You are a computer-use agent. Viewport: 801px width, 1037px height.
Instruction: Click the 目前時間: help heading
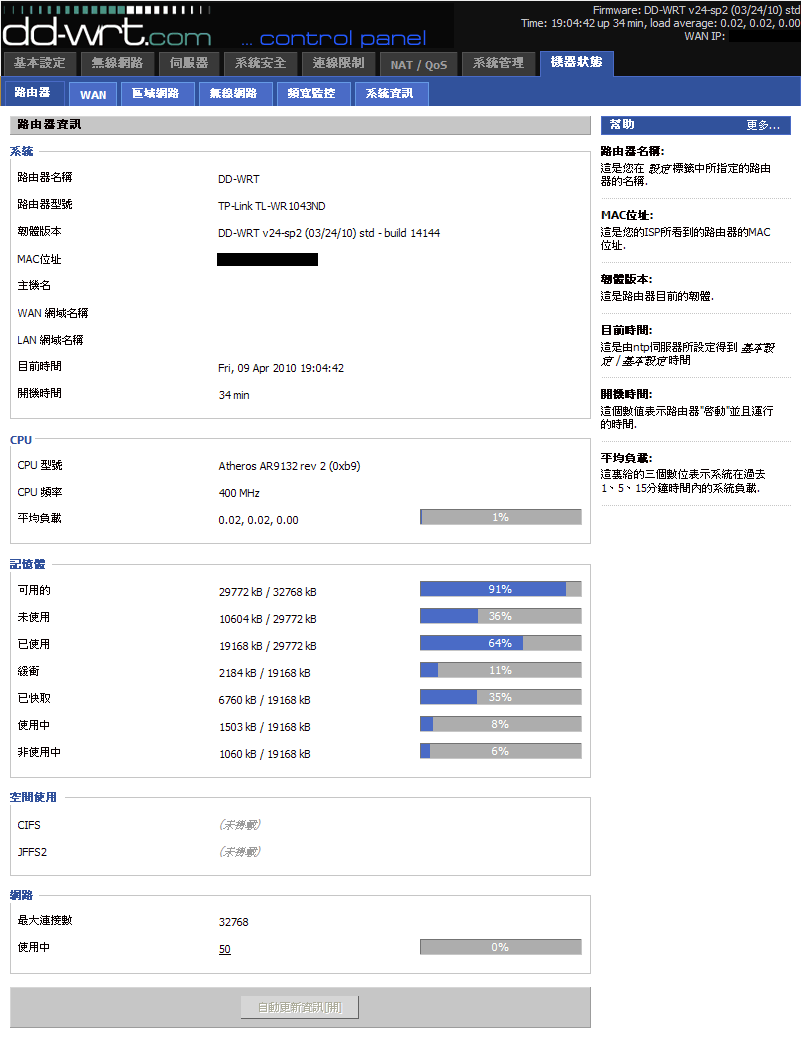point(626,330)
